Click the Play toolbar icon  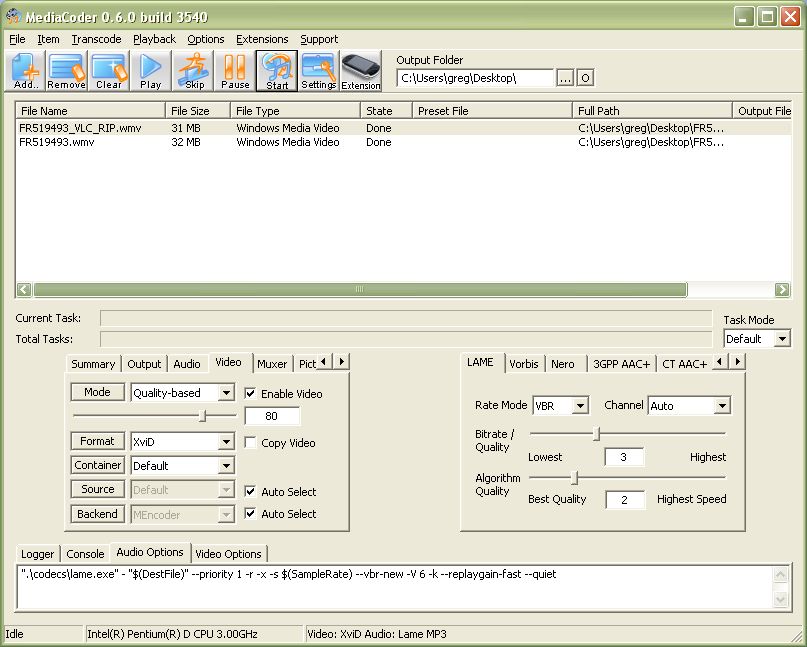coord(150,71)
